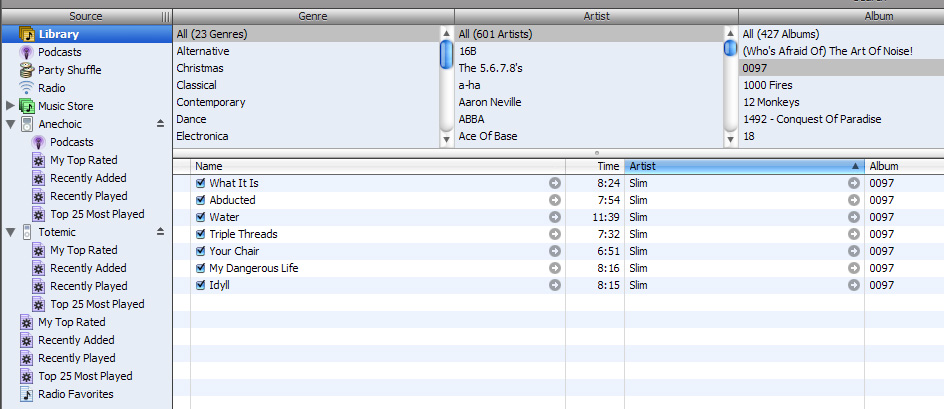Eject the Anechoic iPod

[160, 123]
